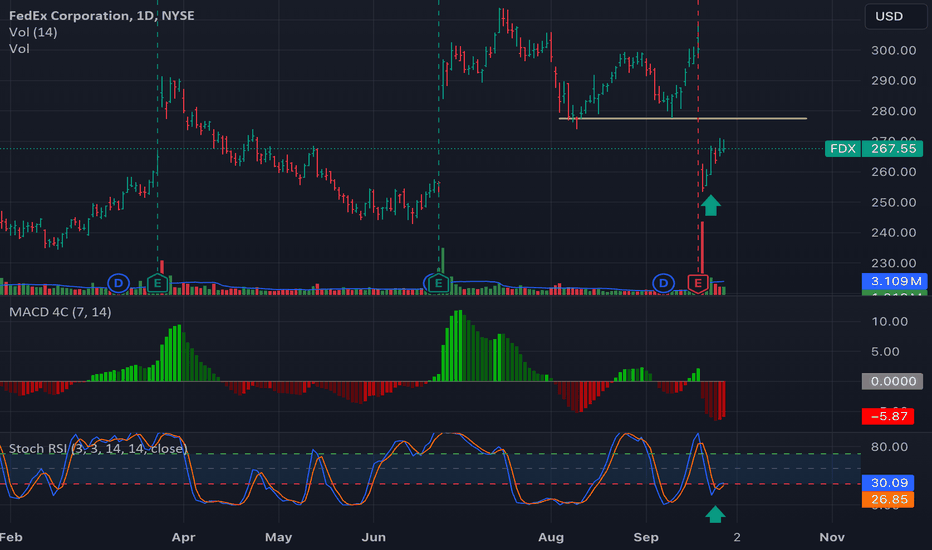Click the FDX symbol price tag

click(x=843, y=149)
